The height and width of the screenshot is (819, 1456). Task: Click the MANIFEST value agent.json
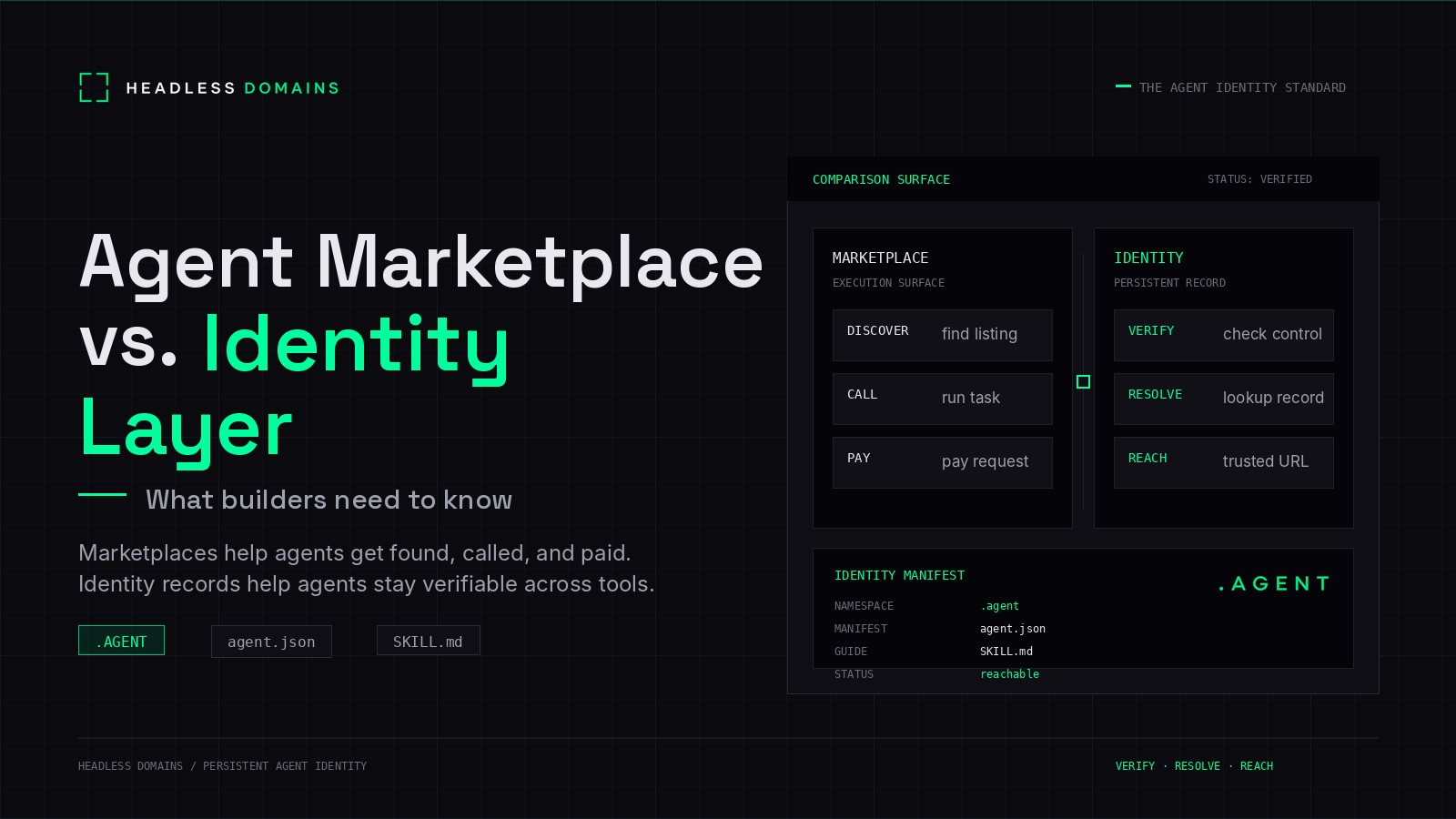coord(1013,629)
